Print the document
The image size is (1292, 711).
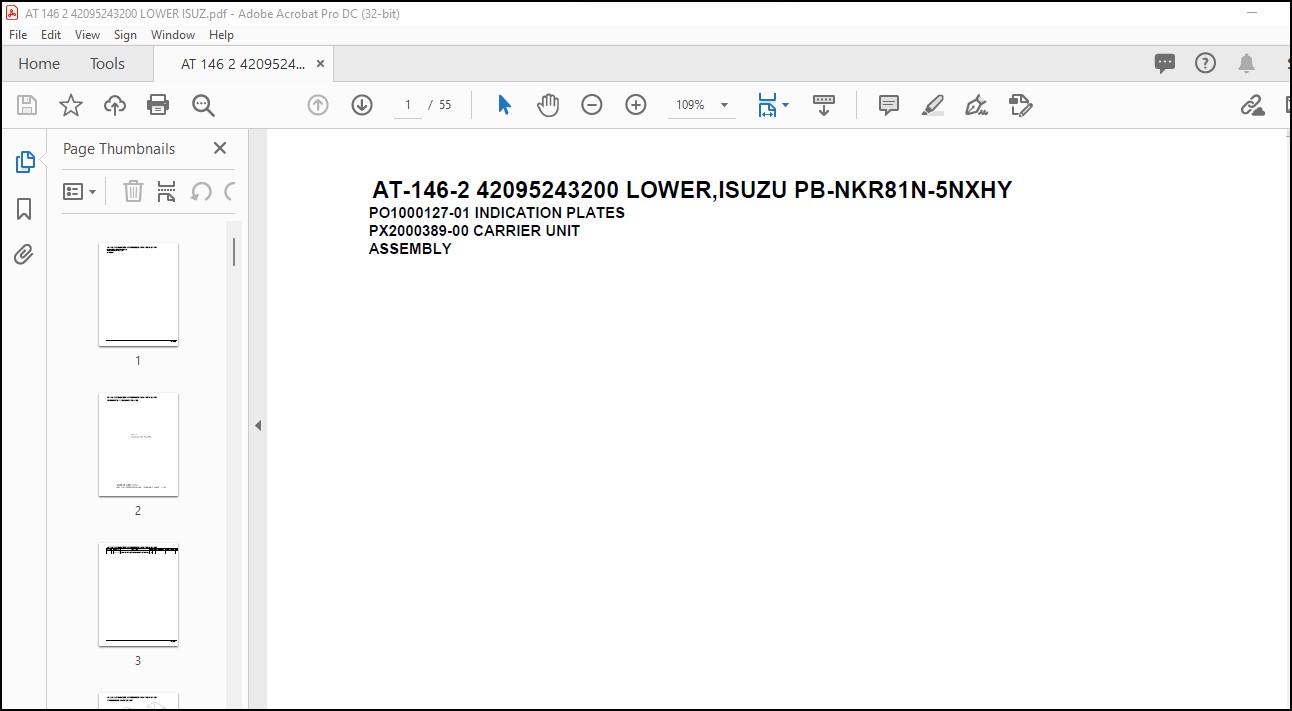(158, 105)
